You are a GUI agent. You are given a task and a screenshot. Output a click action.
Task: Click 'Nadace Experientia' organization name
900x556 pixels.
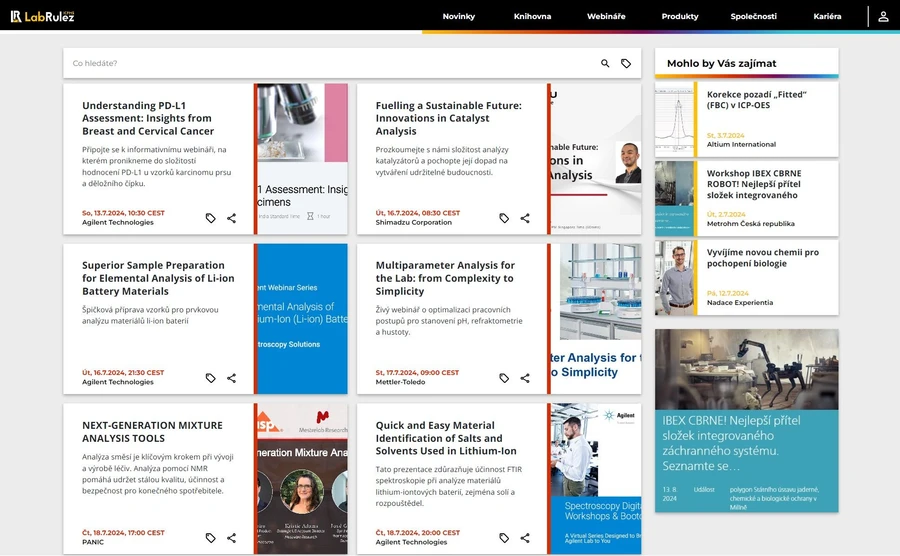(740, 302)
